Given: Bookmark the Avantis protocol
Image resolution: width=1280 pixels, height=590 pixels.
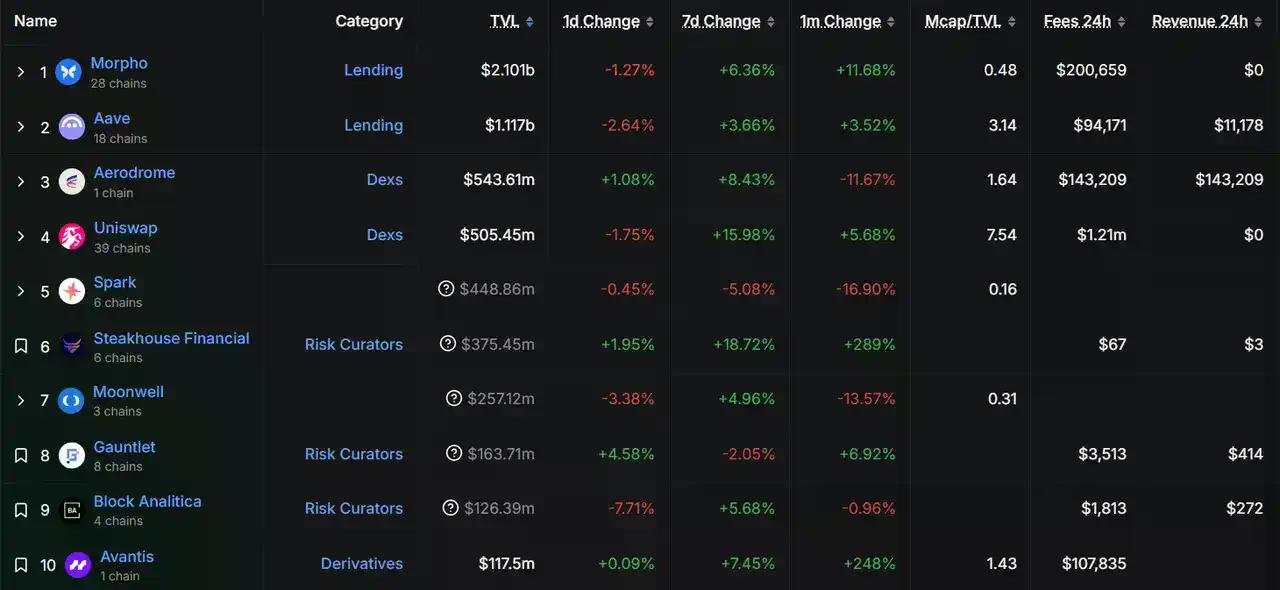Looking at the screenshot, I should [21, 565].
